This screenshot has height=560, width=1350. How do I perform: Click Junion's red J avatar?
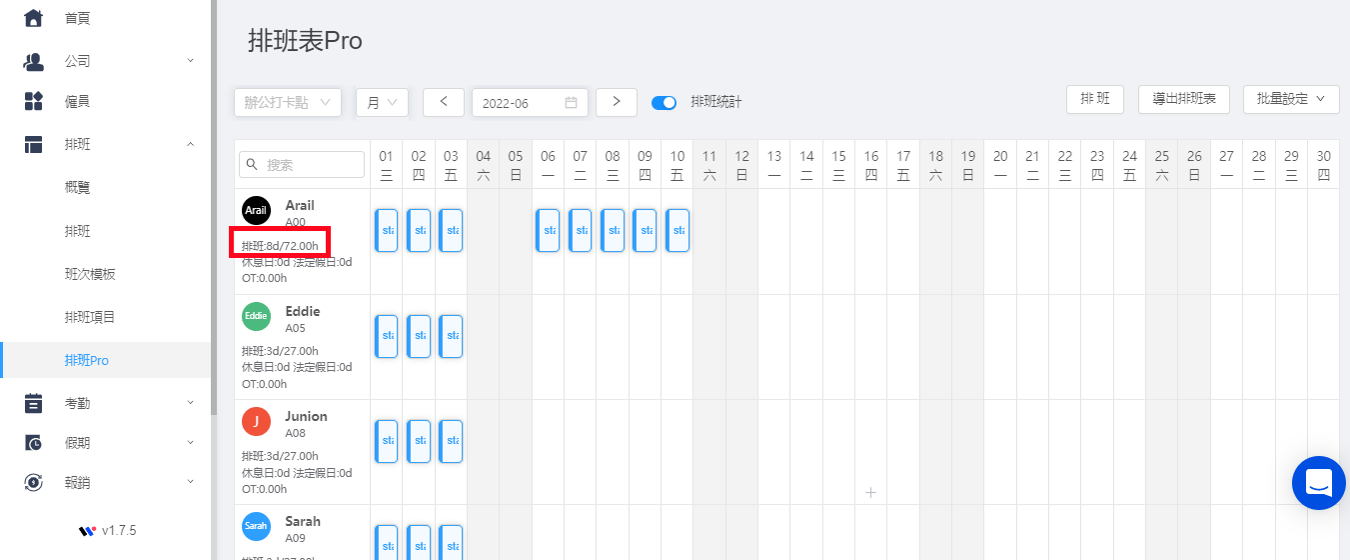coord(257,421)
